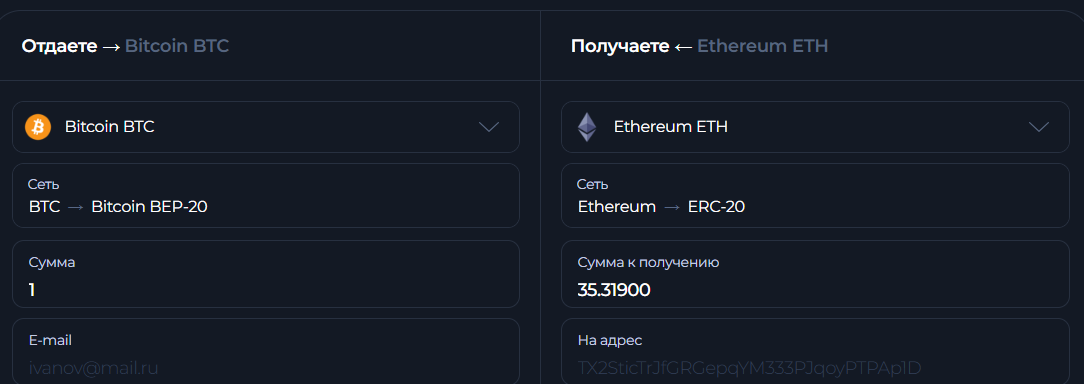Click the Ethereum diamond logo icon
Viewport: 1084px width, 384px height.
pyautogui.click(x=587, y=127)
